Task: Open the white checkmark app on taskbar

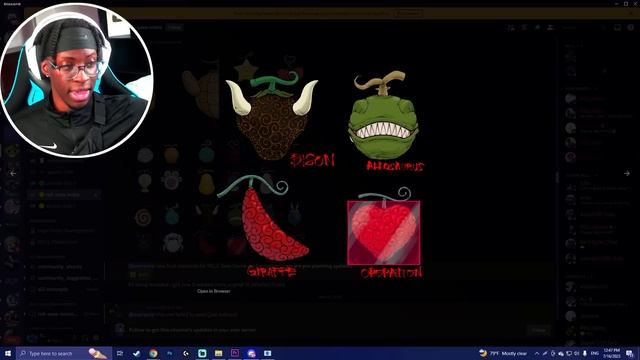Action: click(x=136, y=353)
